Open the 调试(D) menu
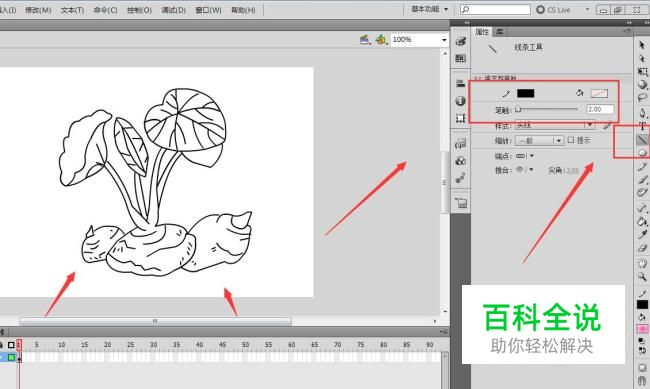The width and height of the screenshot is (650, 389). (173, 10)
